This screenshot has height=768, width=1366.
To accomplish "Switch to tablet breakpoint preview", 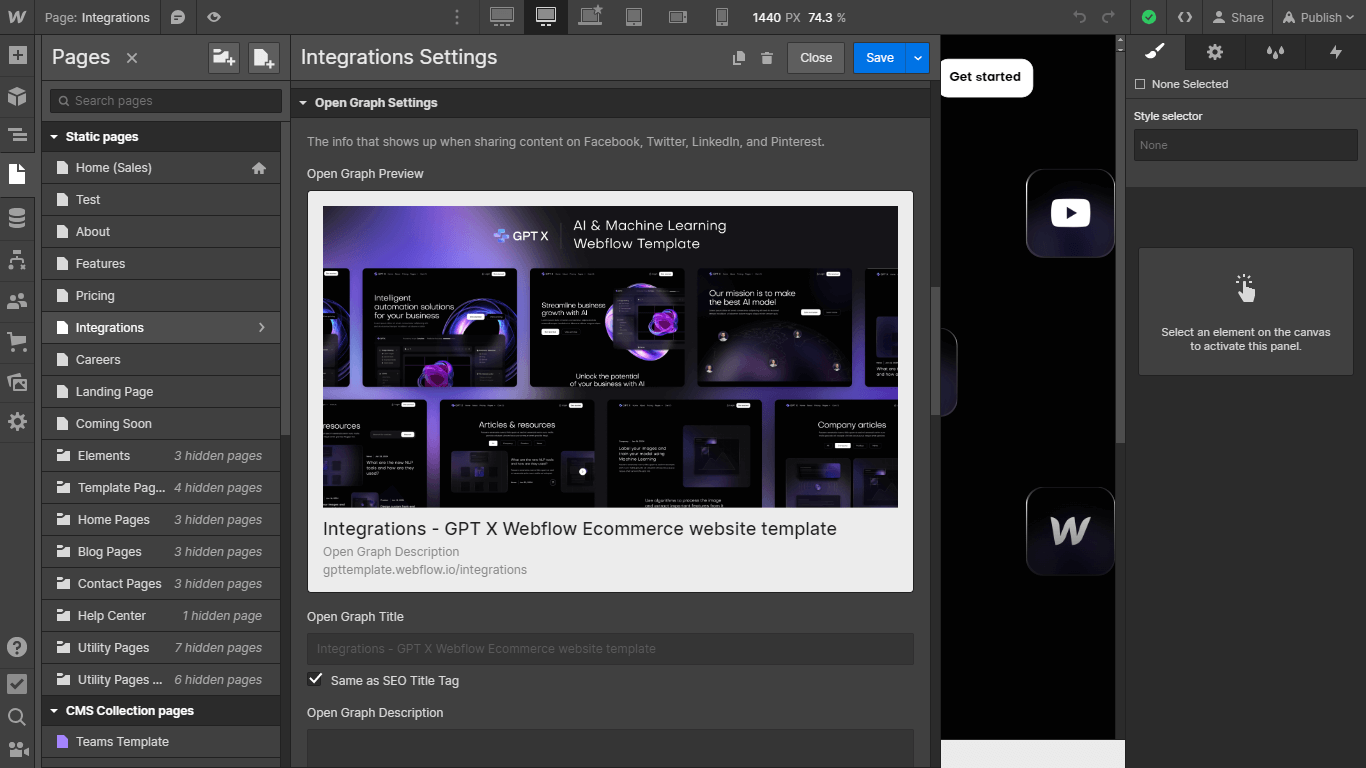I will tap(634, 17).
